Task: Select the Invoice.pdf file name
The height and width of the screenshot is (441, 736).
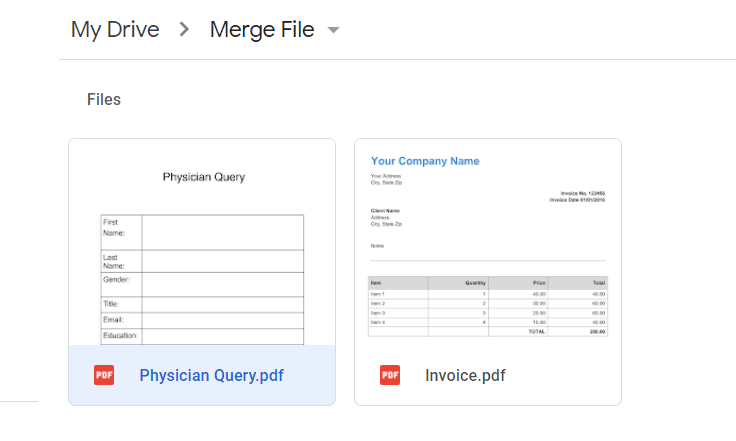Action: 465,376
